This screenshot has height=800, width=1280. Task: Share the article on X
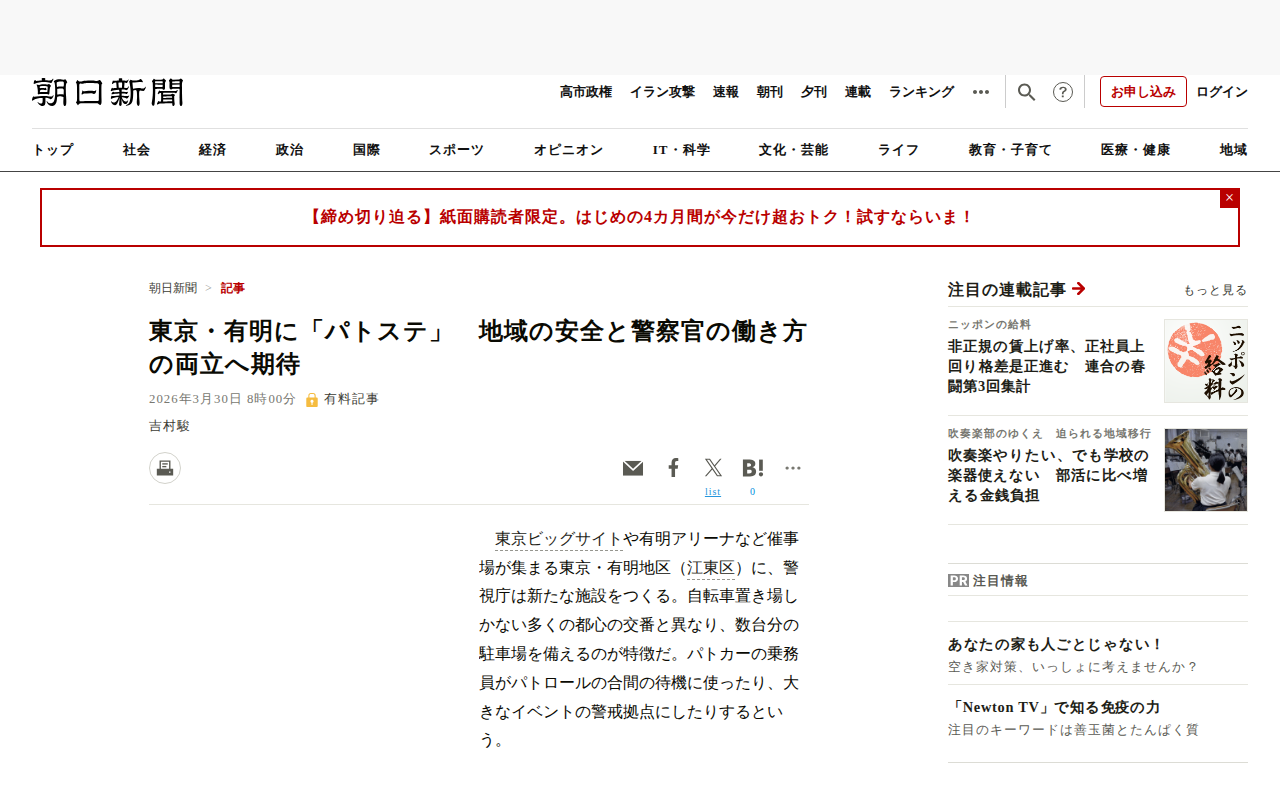[x=713, y=468]
